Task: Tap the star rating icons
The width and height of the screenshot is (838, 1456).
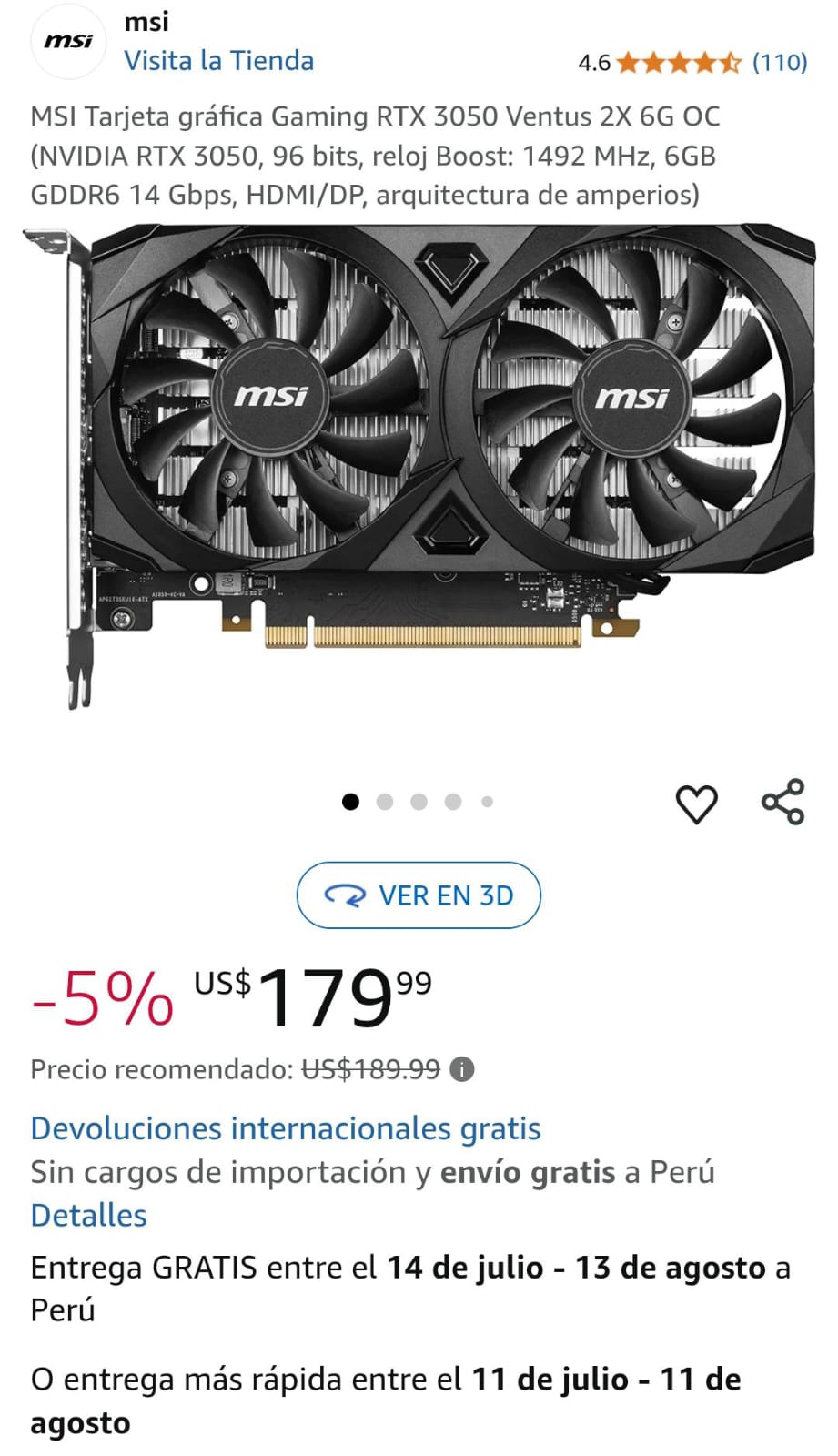Action: click(679, 63)
